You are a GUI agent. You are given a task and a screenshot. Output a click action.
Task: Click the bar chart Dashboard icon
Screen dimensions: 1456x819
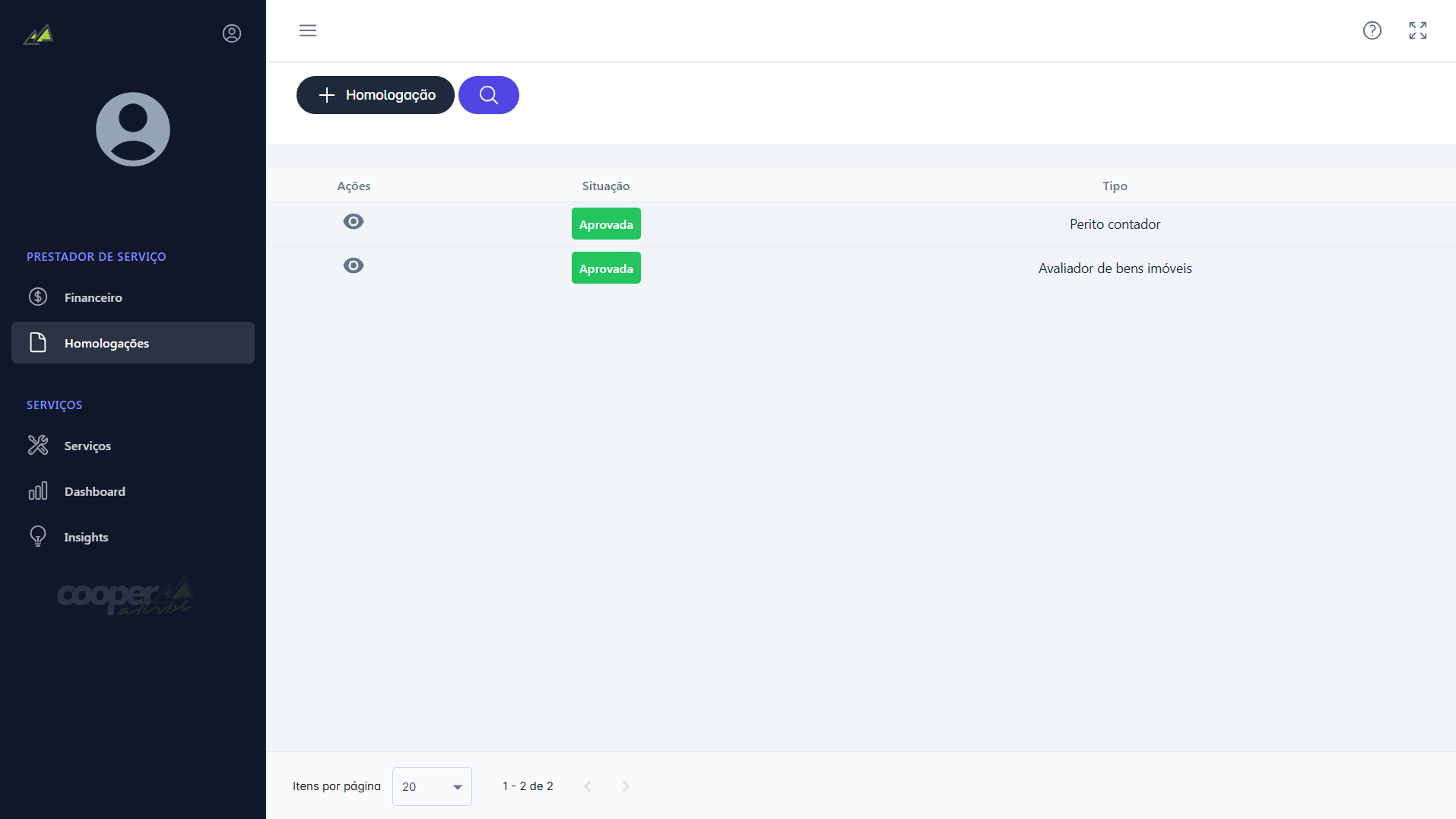pos(38,490)
